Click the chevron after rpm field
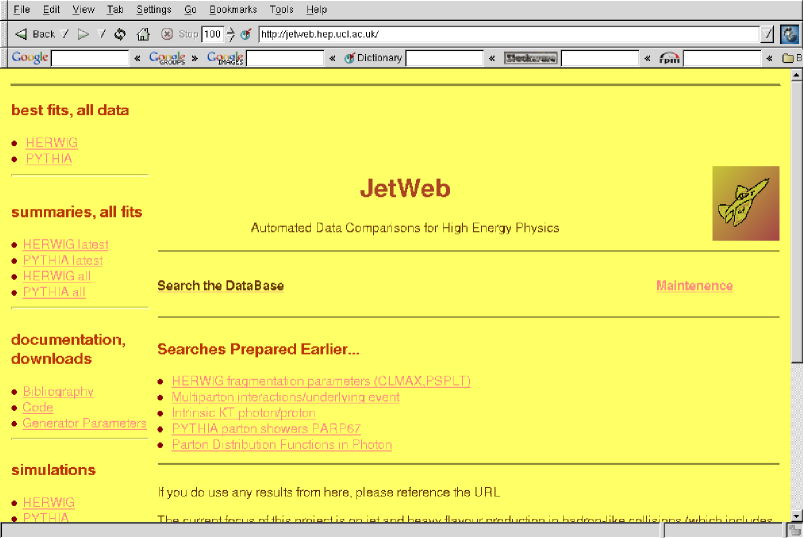Image resolution: width=804 pixels, height=538 pixels. [770, 58]
